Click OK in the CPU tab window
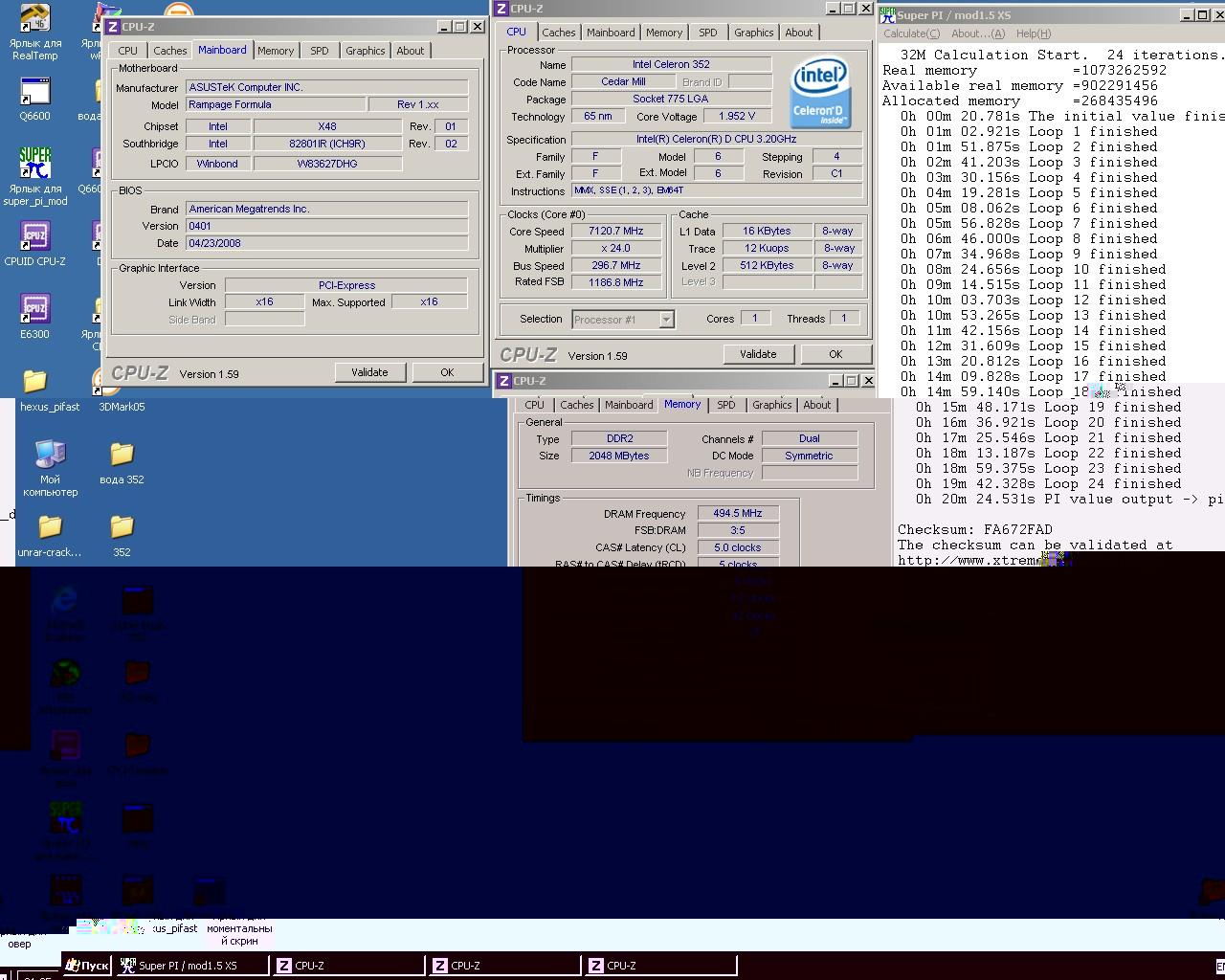 835,354
